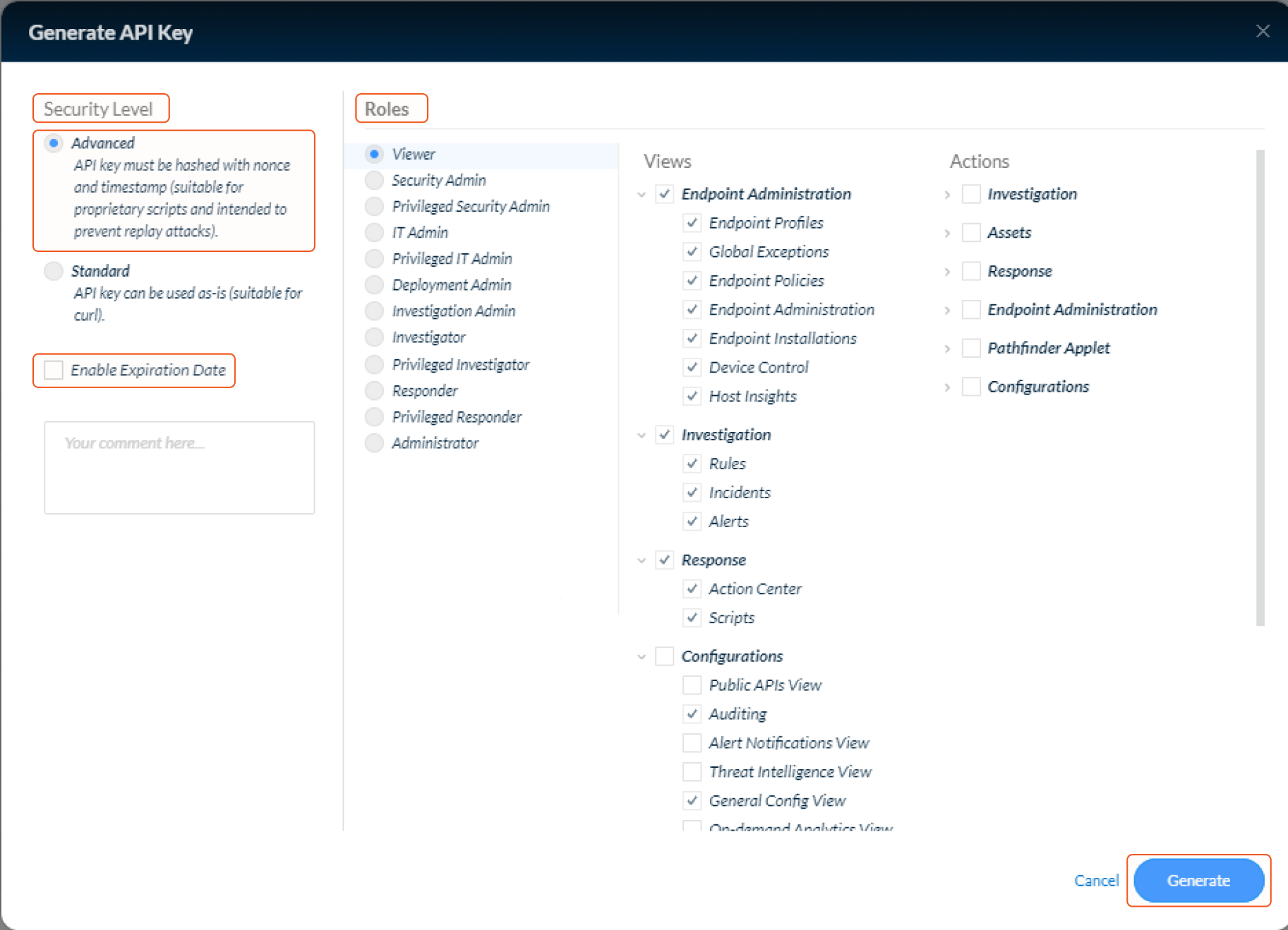Close the Generate API Key dialog
This screenshot has width=1288, height=930.
tap(1262, 31)
